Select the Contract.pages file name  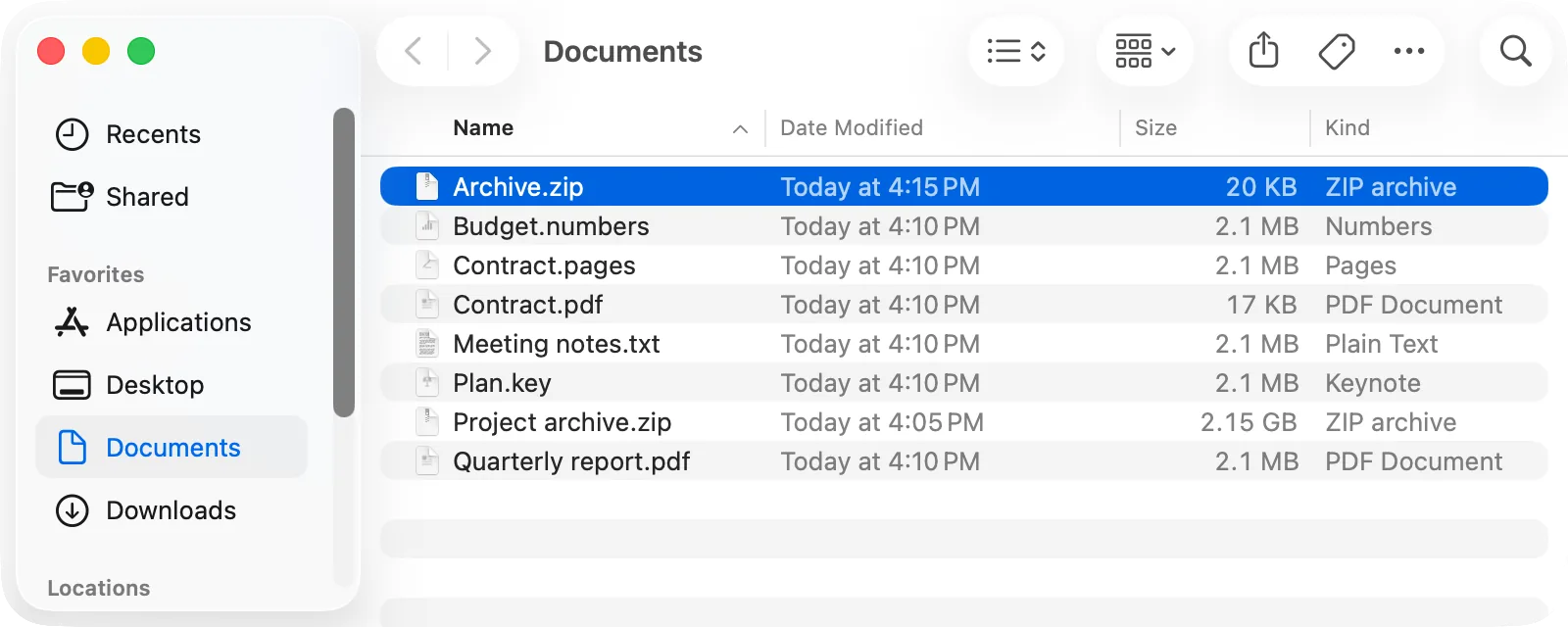point(544,265)
